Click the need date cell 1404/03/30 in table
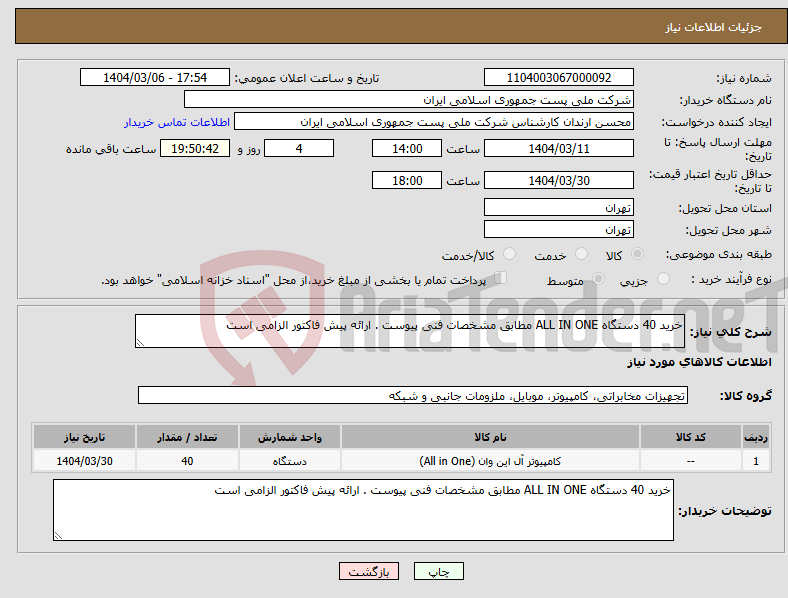This screenshot has width=788, height=598. 84,460
